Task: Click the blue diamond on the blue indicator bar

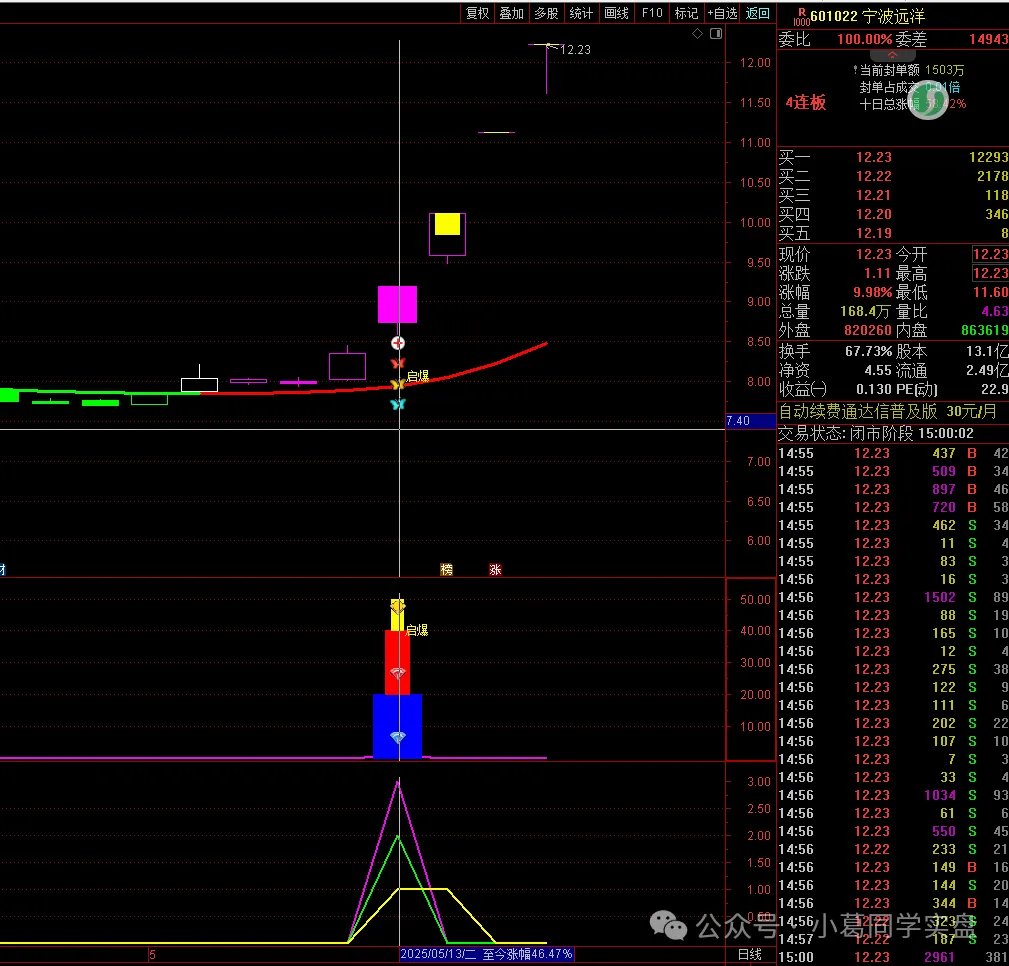Action: [x=398, y=737]
